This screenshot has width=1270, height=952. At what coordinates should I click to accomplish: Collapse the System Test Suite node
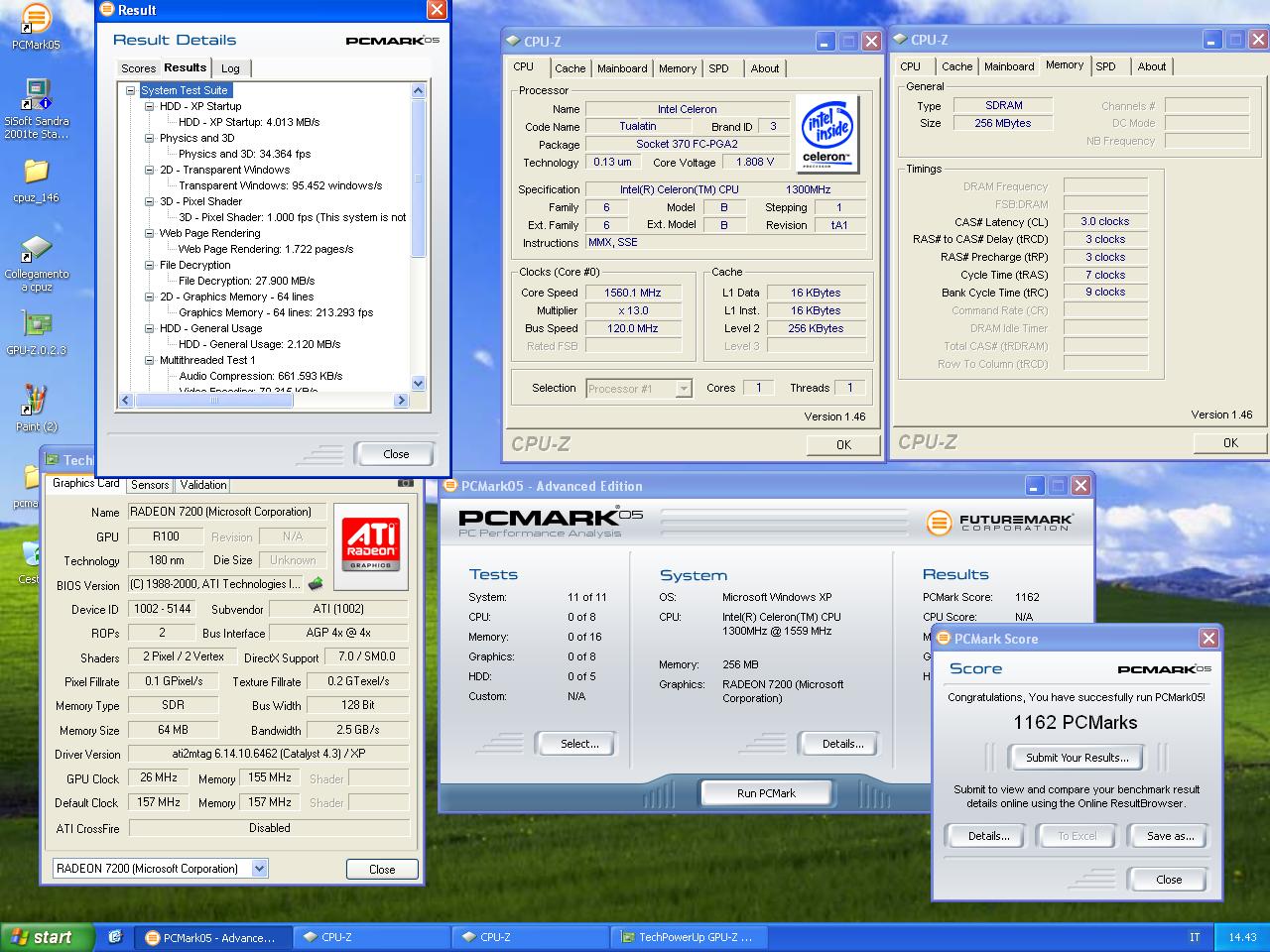pos(131,90)
